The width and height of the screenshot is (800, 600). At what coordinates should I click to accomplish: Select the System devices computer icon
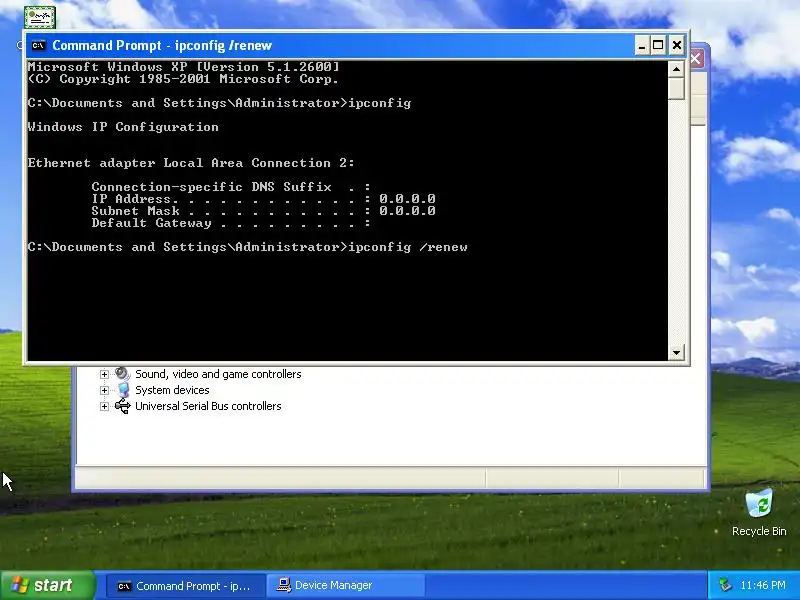coord(123,390)
